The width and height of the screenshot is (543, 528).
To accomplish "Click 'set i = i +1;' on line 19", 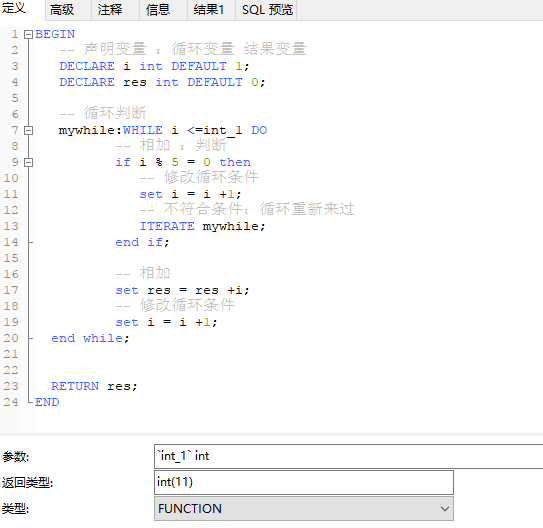I will click(166, 322).
